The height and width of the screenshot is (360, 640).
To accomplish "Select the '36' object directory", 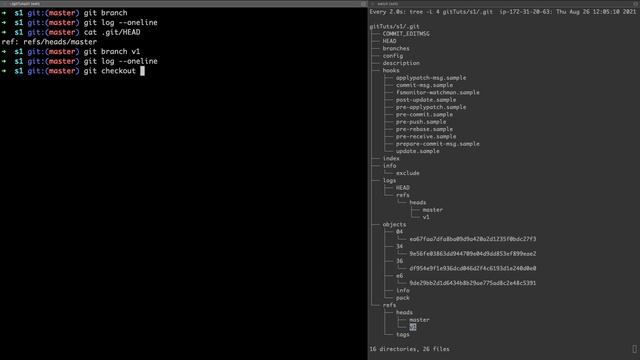I will [x=399, y=262].
